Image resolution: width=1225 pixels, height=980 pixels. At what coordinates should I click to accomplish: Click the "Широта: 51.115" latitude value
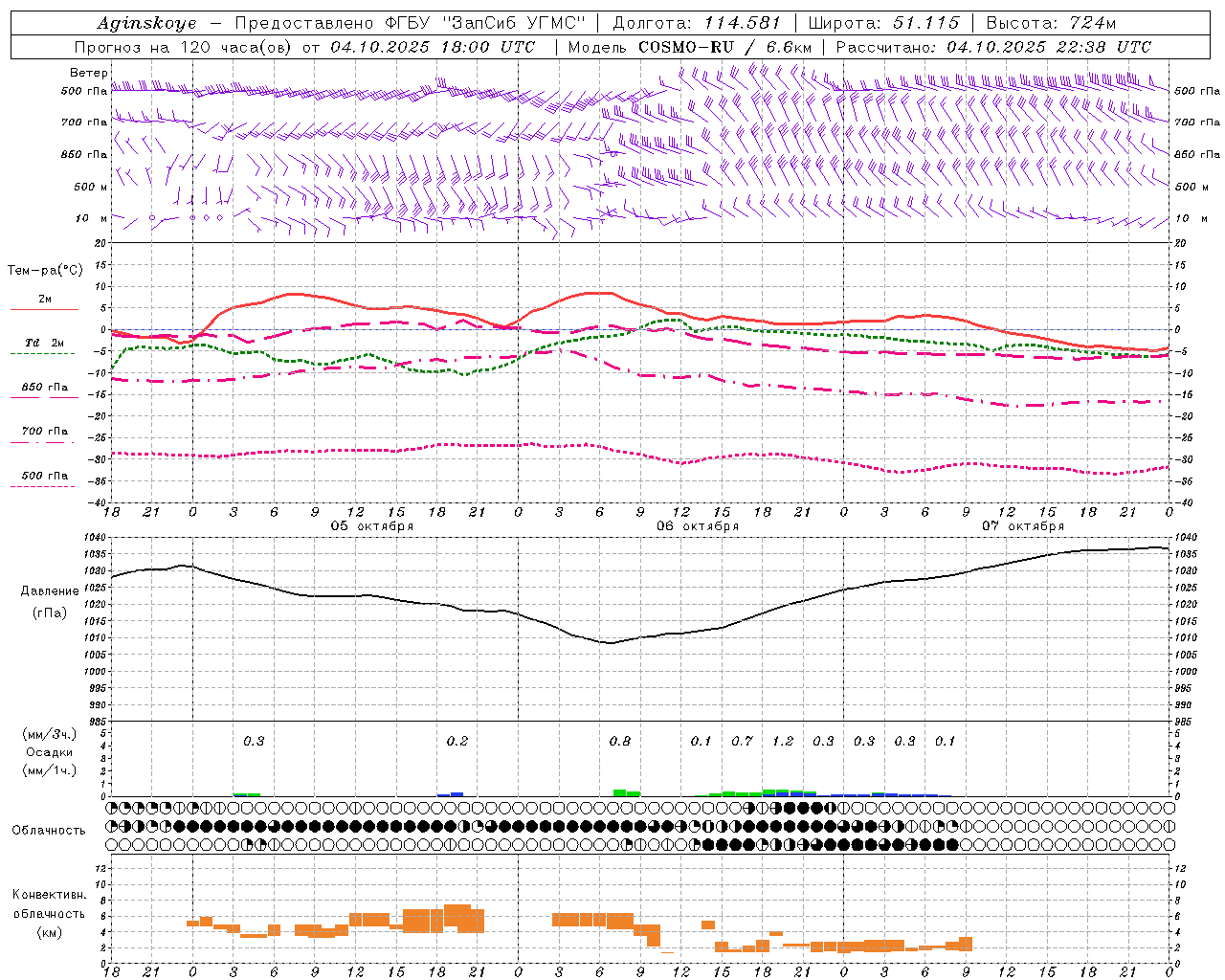[x=882, y=23]
